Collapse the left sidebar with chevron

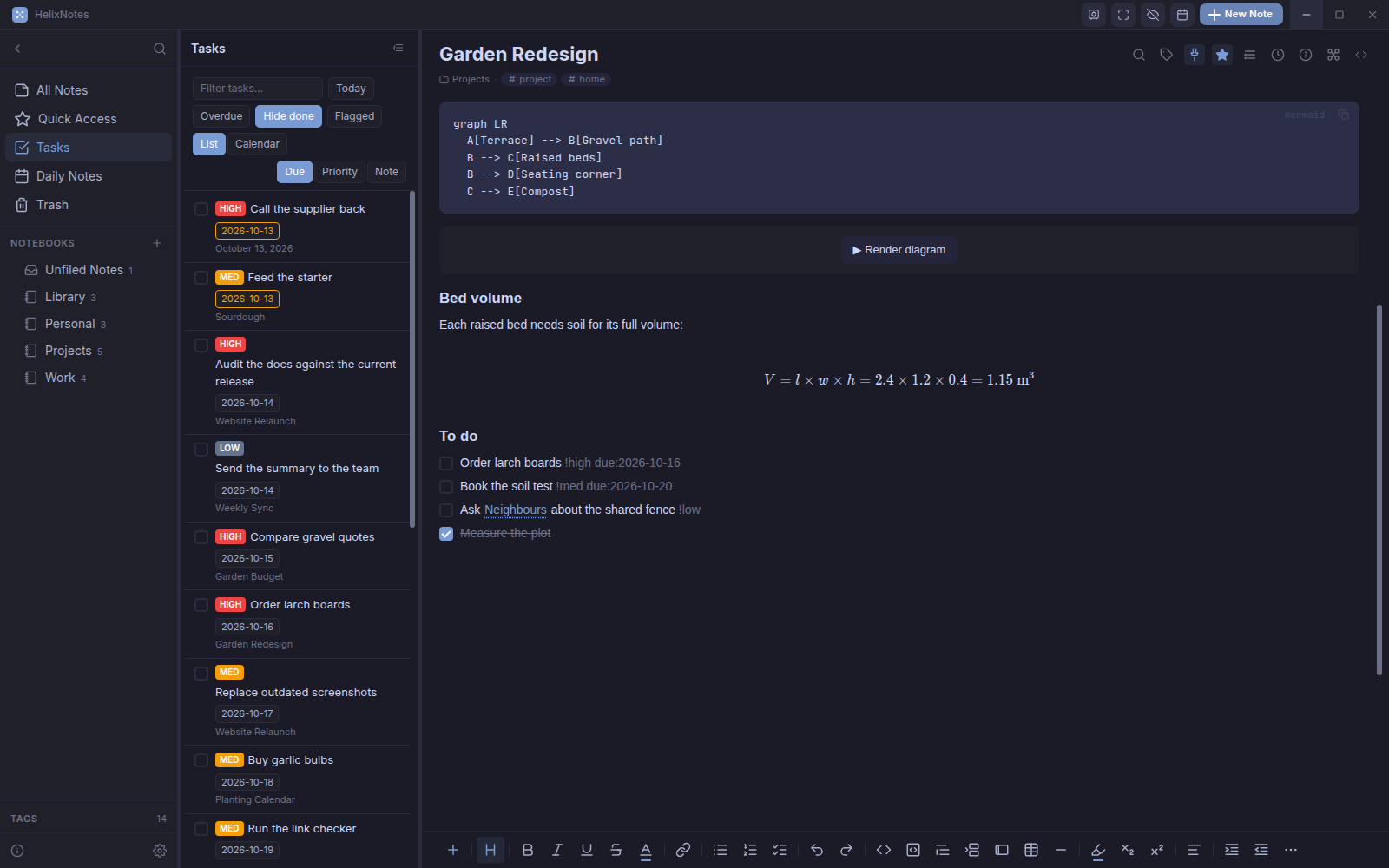17,49
